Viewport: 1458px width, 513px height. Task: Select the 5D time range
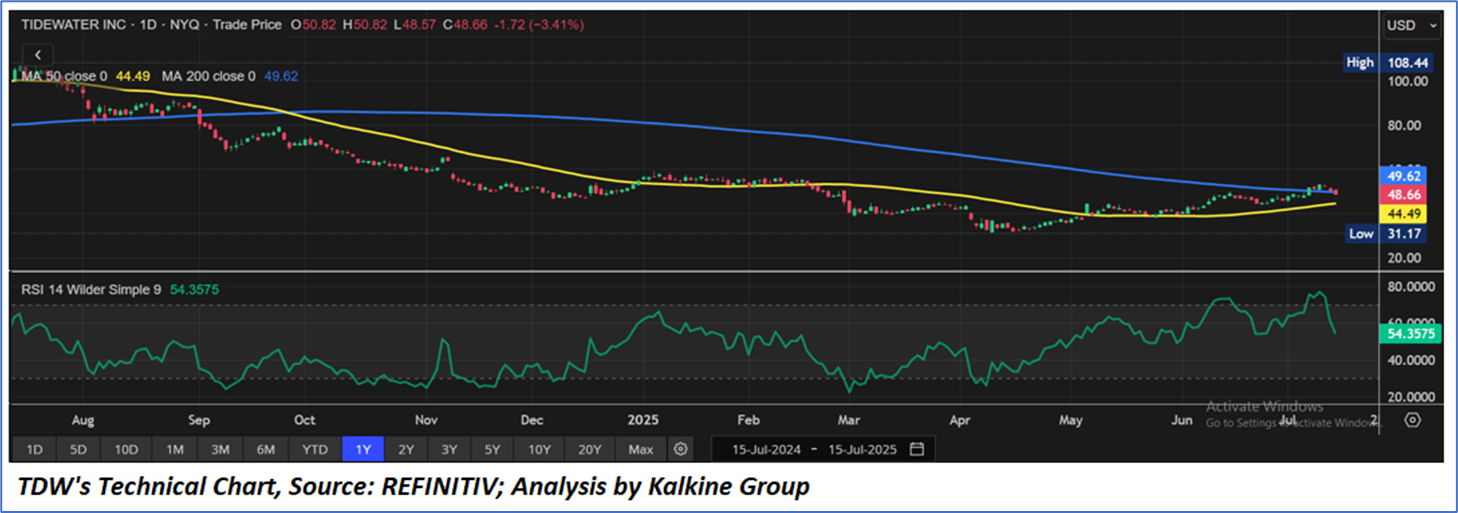(x=80, y=449)
